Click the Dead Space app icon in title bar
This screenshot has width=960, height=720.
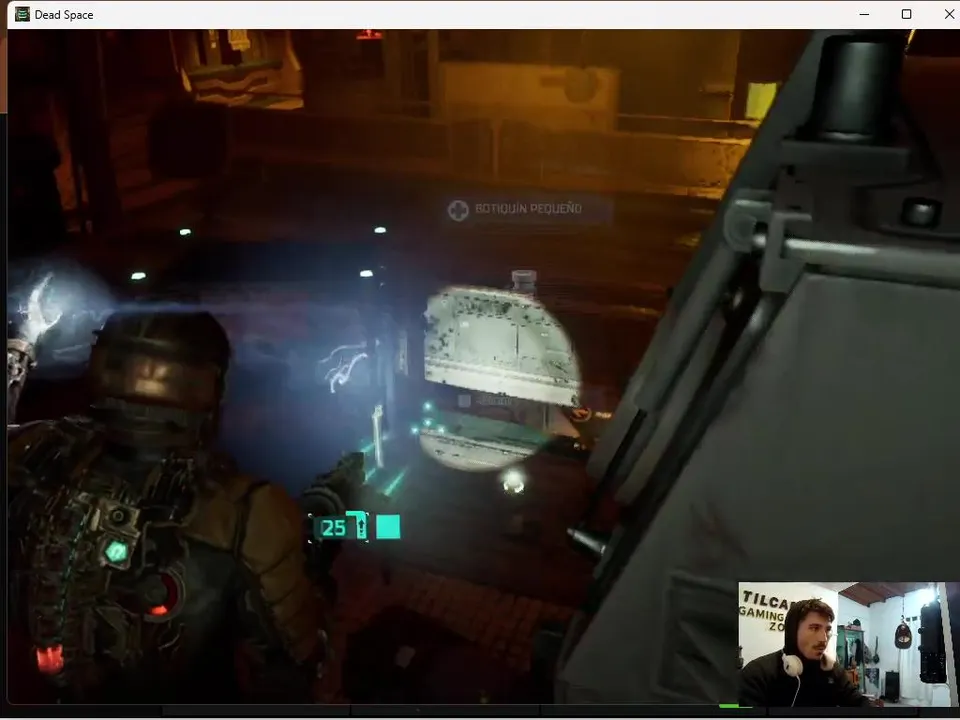(22, 14)
